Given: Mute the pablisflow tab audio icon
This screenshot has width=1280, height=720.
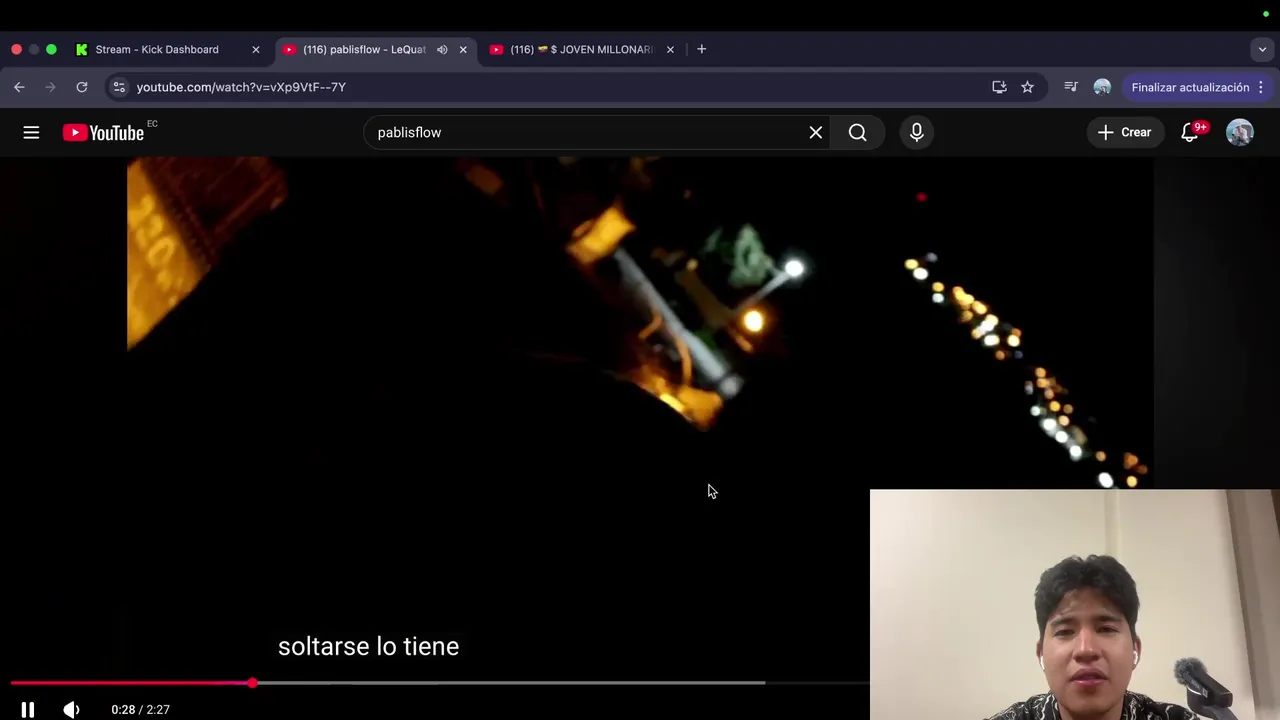Looking at the screenshot, I should [442, 49].
